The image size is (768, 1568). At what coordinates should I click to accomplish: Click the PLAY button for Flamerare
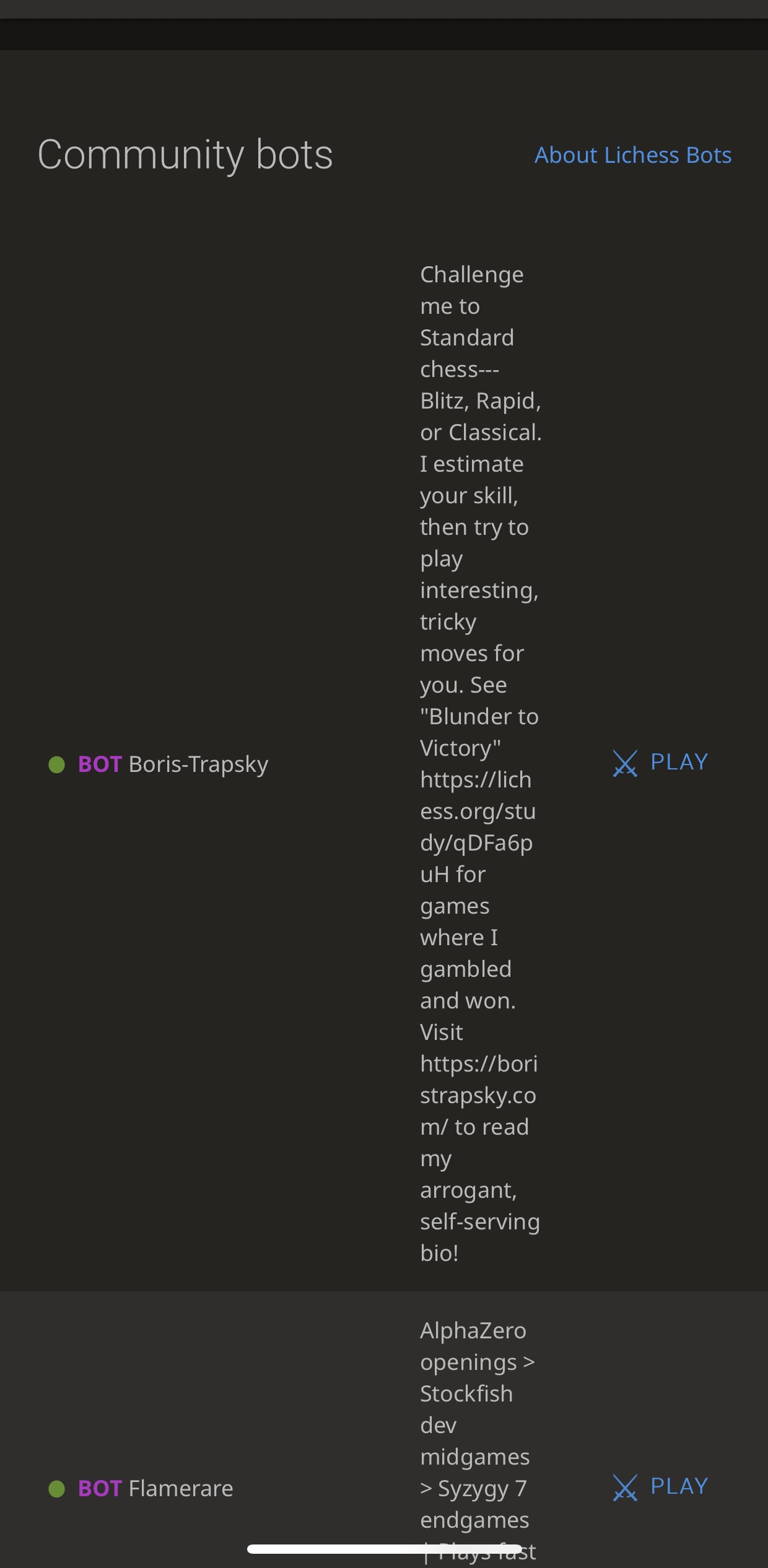pyautogui.click(x=678, y=1486)
